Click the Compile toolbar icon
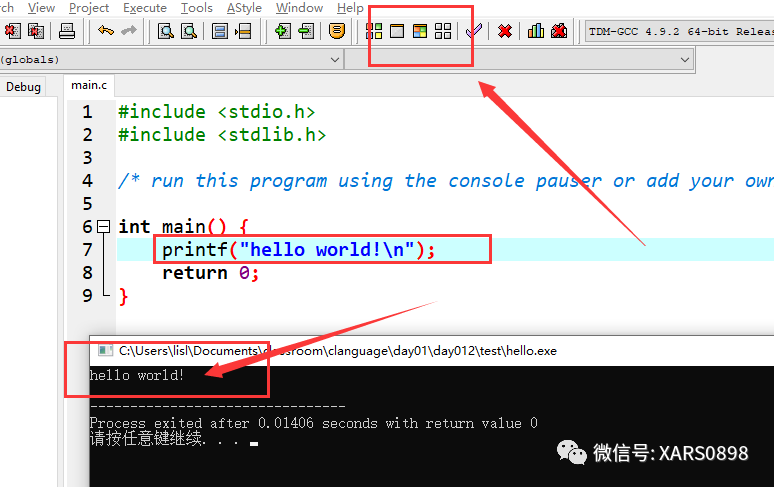Image resolution: width=774 pixels, height=487 pixels. pyautogui.click(x=374, y=31)
